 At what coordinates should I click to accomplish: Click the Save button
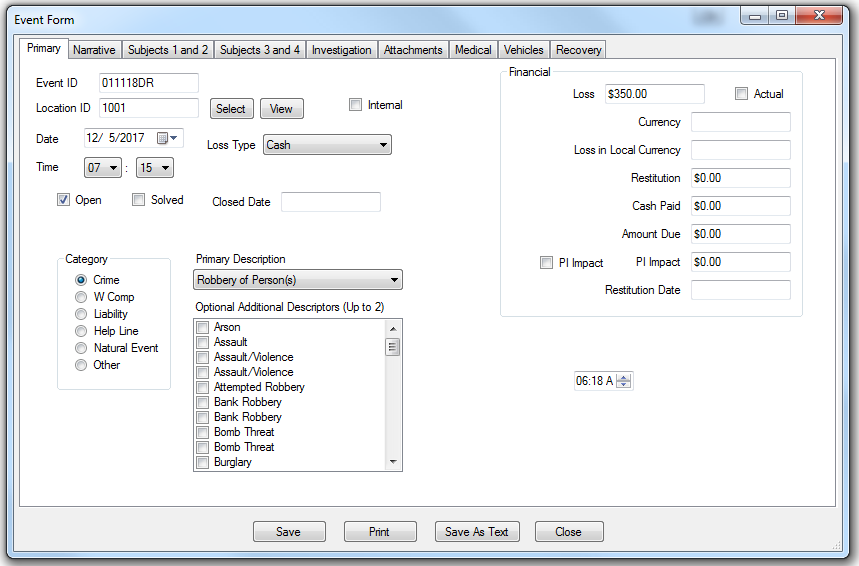[289, 532]
